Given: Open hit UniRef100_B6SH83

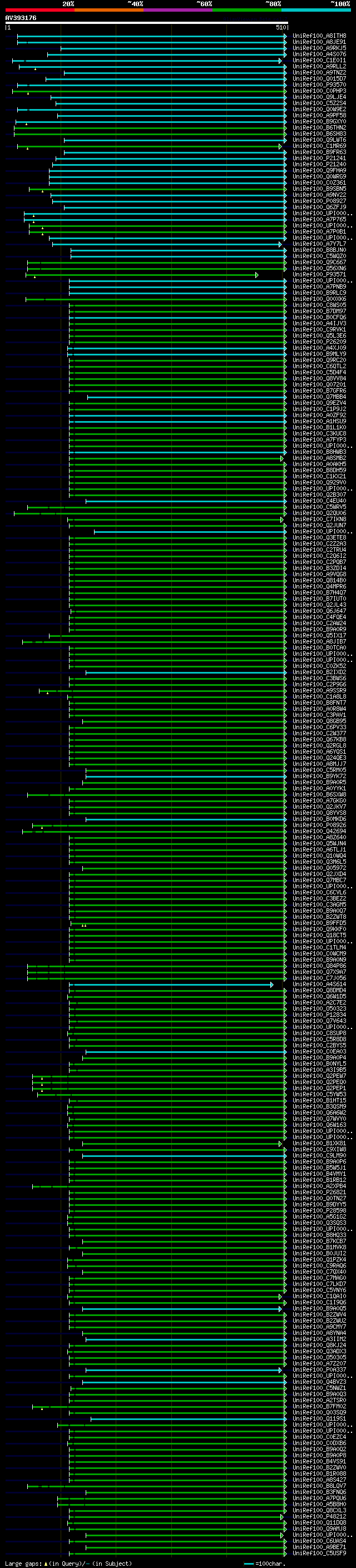Looking at the screenshot, I should pos(319,134).
